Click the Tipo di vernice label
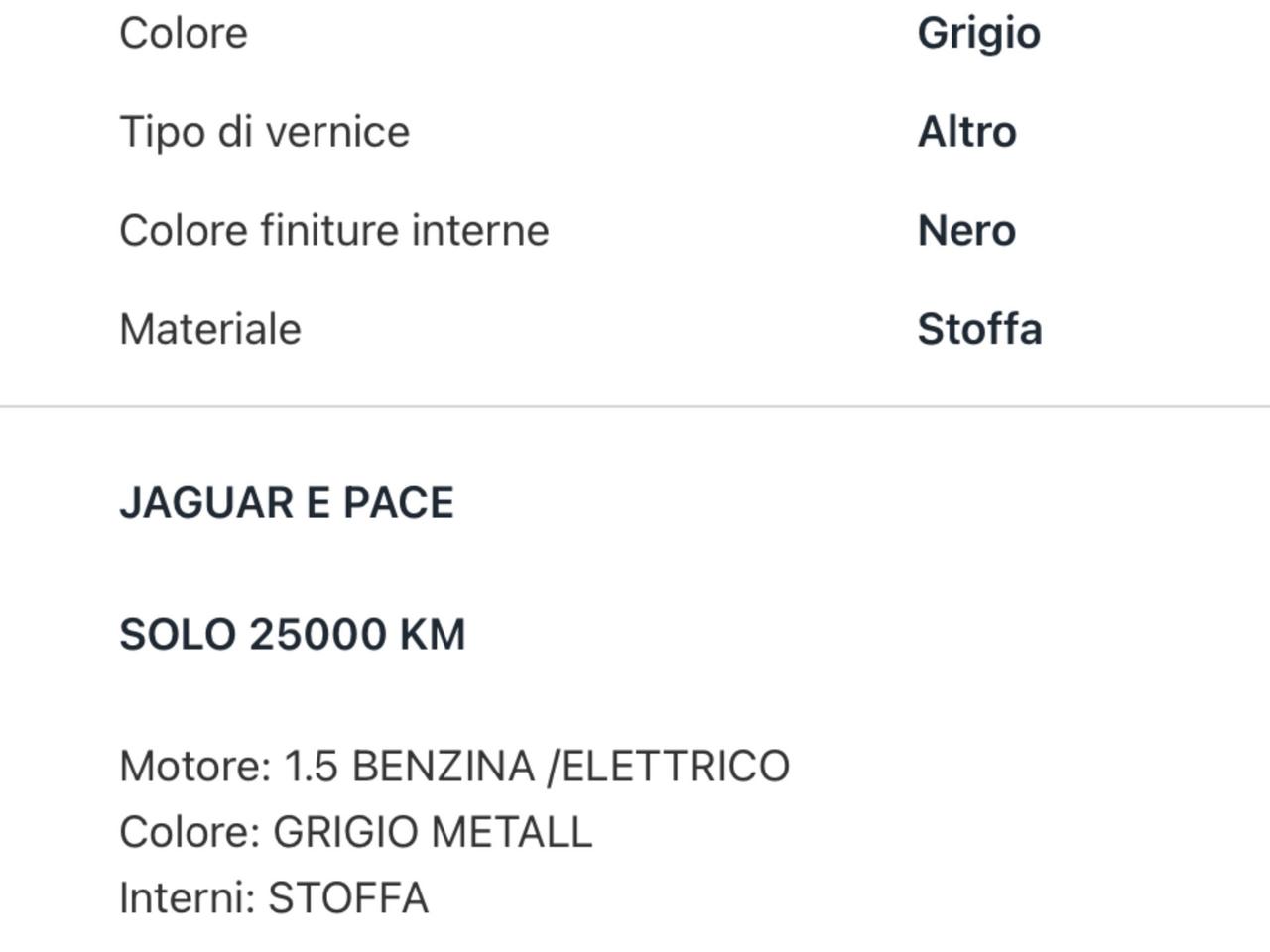This screenshot has height=952, width=1270. tap(264, 132)
